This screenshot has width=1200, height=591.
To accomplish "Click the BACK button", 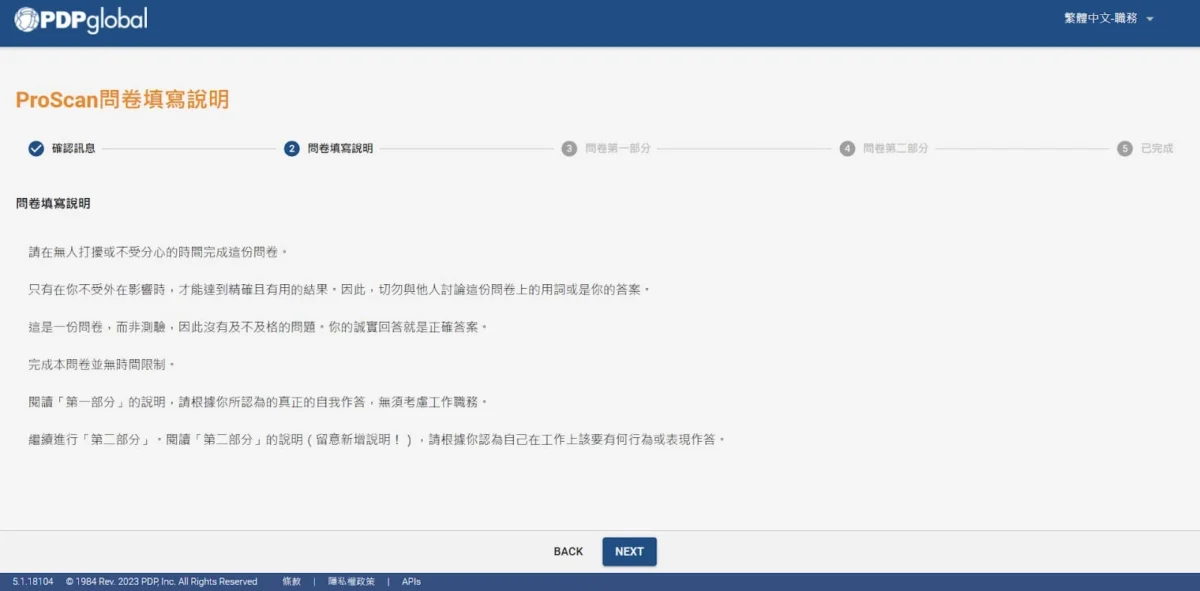I will coord(568,552).
